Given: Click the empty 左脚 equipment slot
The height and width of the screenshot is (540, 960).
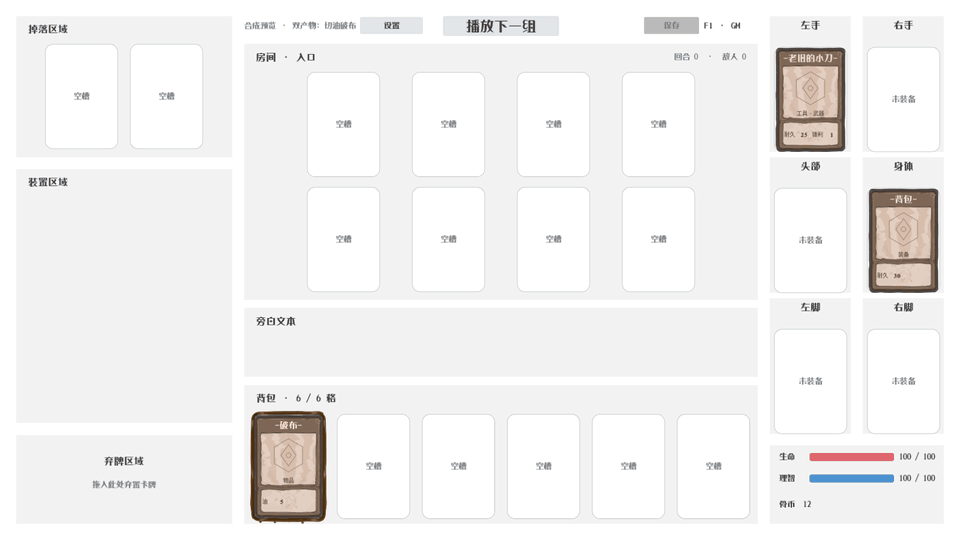Looking at the screenshot, I should point(810,381).
